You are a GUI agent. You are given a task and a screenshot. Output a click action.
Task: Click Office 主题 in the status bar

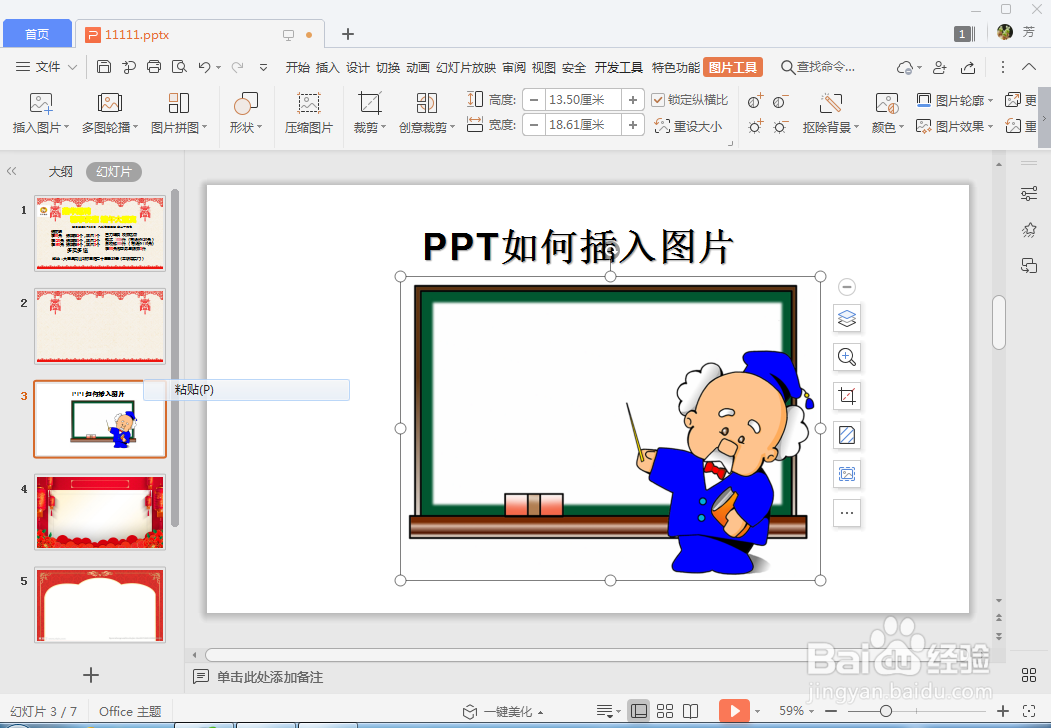pyautogui.click(x=130, y=711)
